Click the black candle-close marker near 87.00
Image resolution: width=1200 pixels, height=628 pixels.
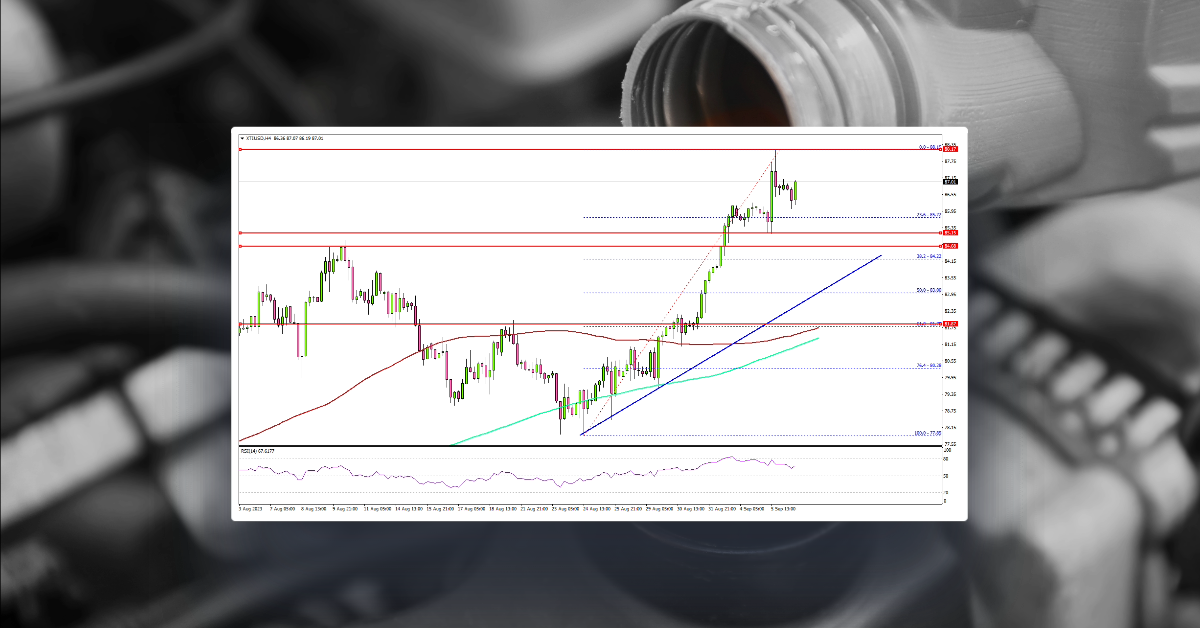pyautogui.click(x=948, y=180)
